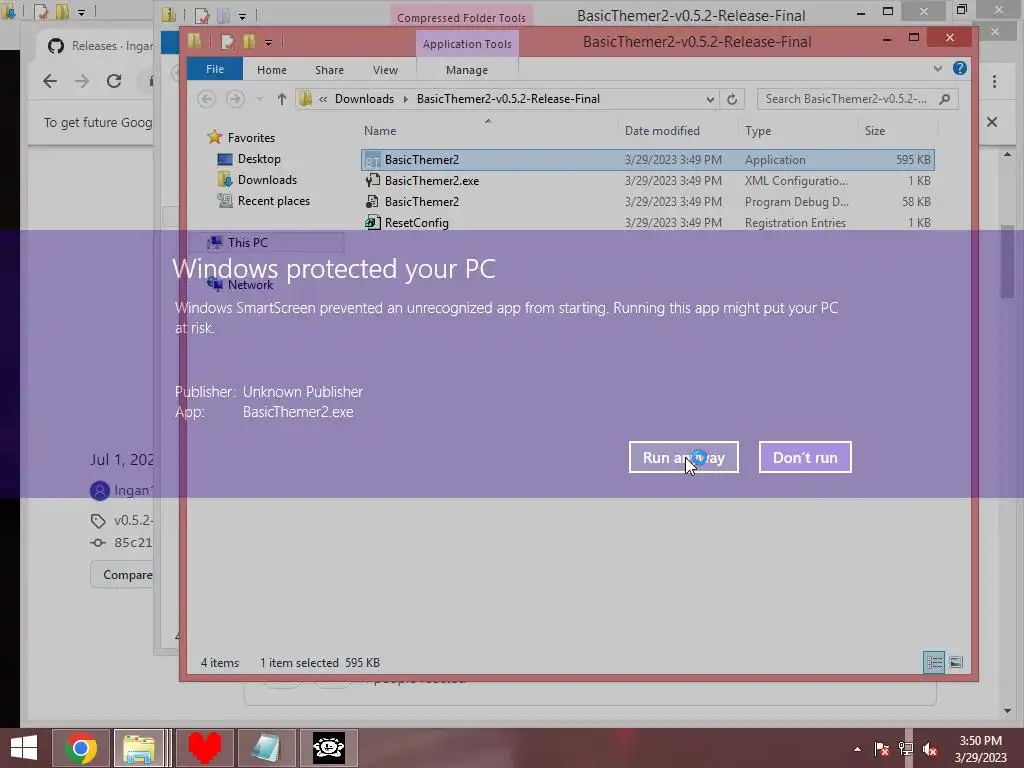Select the BasicThemer2 Application file
The height and width of the screenshot is (768, 1024).
[648, 160]
